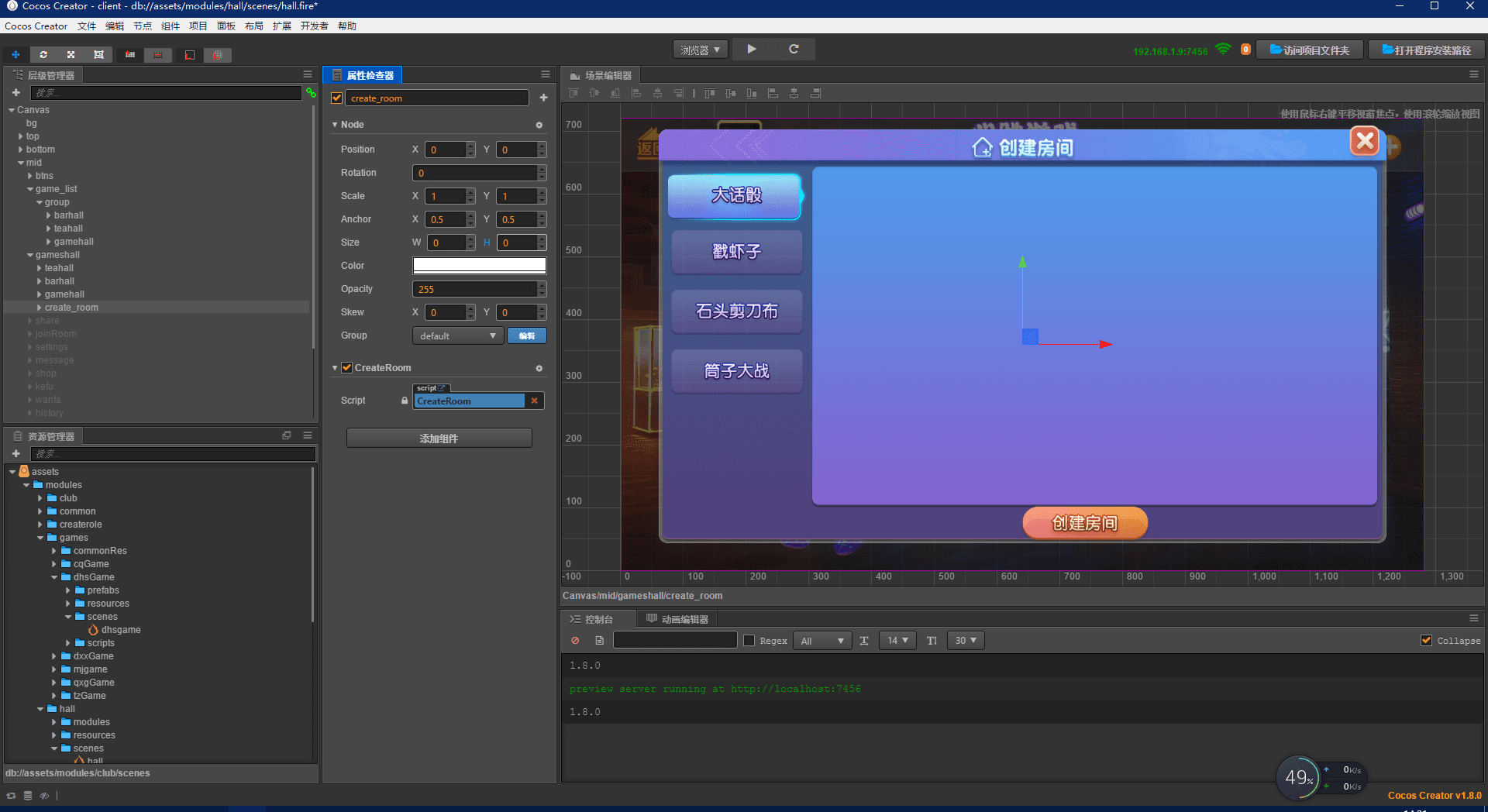Screen dimensions: 1488x812
Task: Click the align top icon in scene toolbar
Action: [573, 93]
